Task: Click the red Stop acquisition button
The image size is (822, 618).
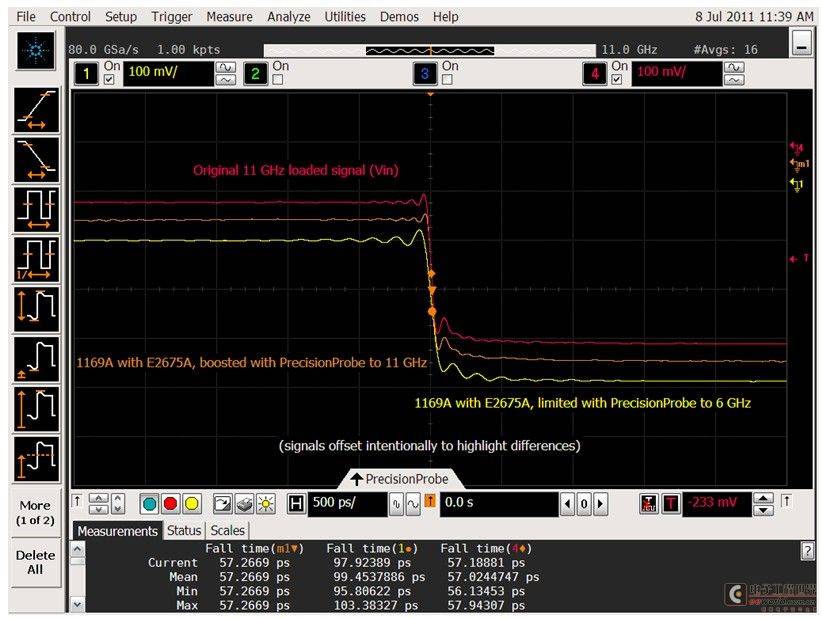Action: tap(170, 504)
